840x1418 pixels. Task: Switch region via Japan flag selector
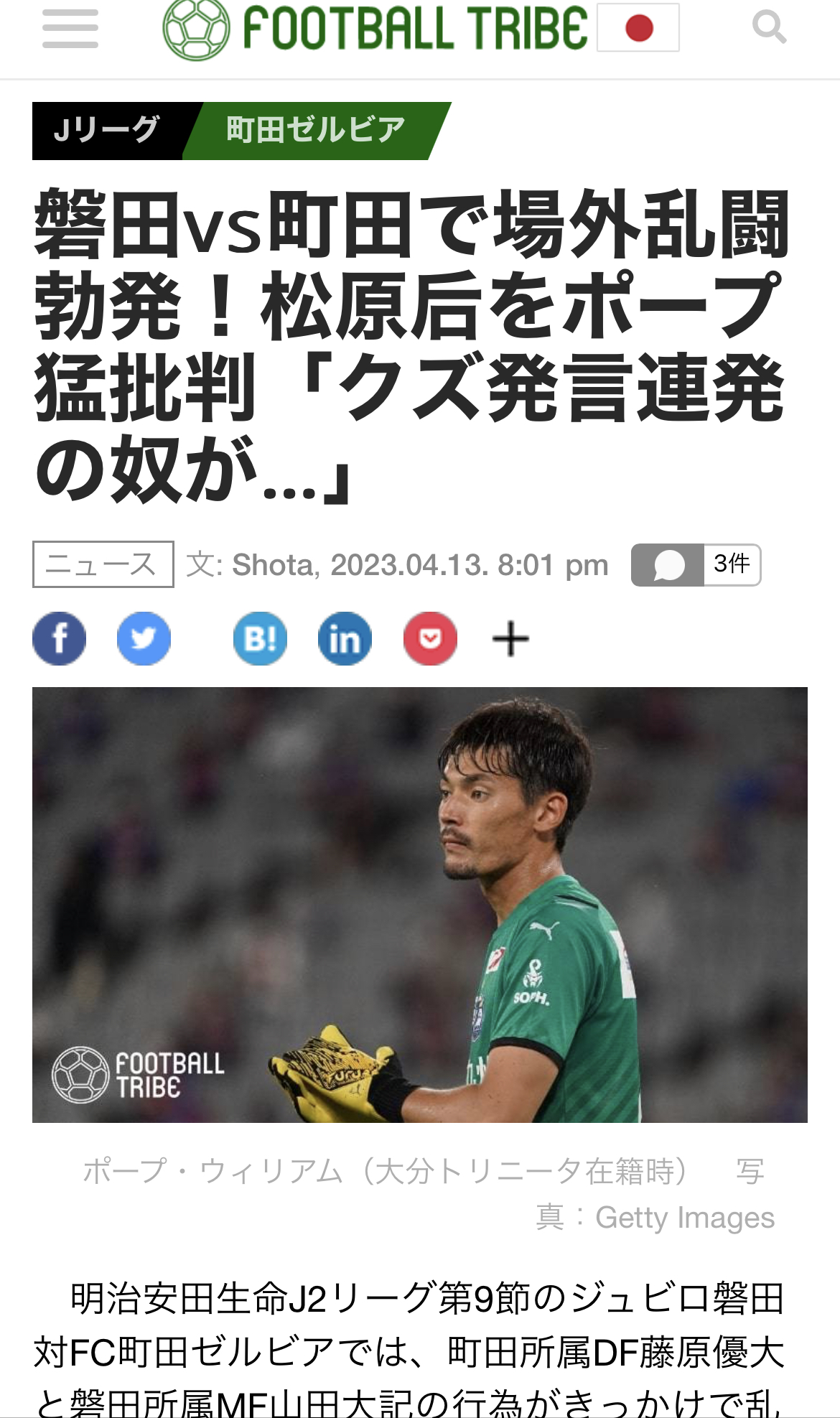click(638, 27)
